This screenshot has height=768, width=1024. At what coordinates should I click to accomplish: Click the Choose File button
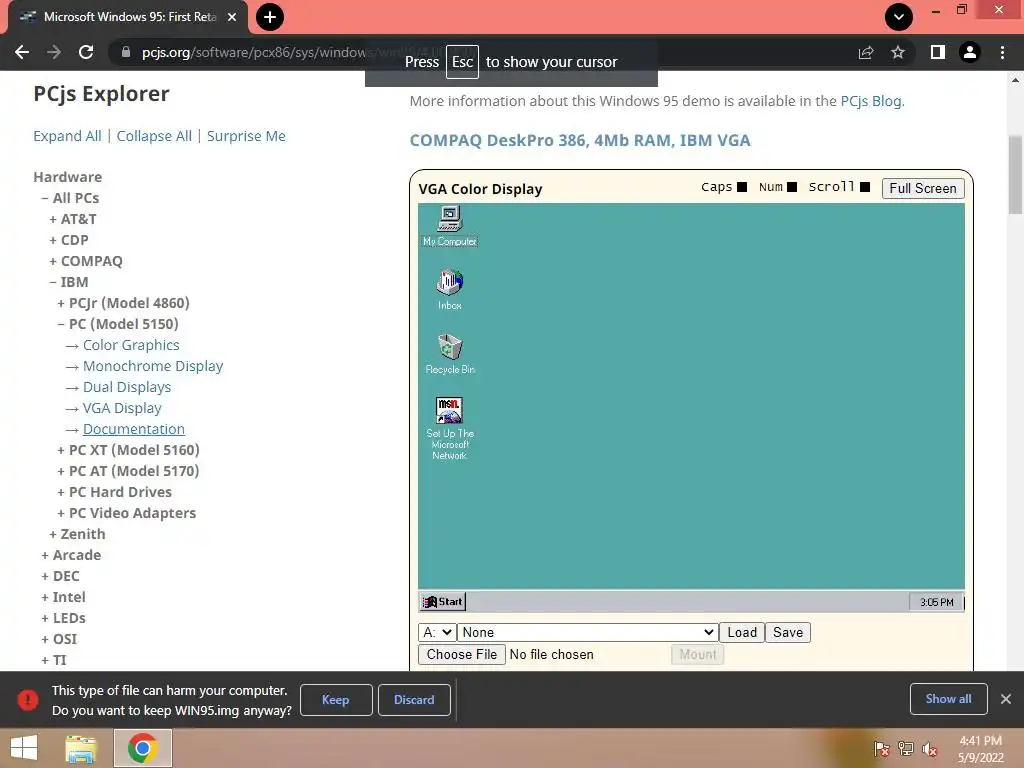click(462, 654)
